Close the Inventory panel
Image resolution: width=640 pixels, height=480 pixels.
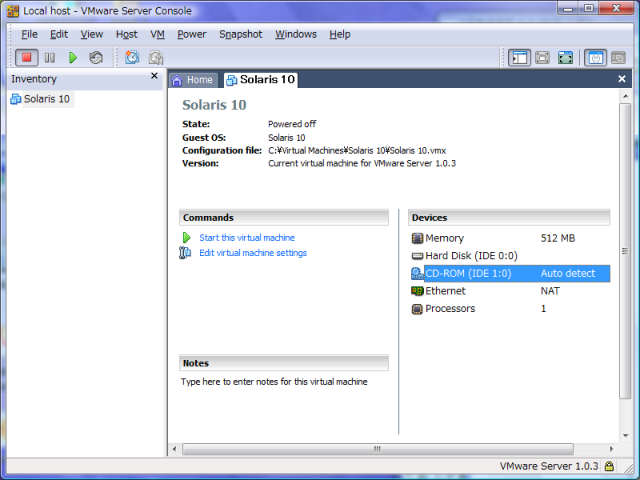click(154, 76)
